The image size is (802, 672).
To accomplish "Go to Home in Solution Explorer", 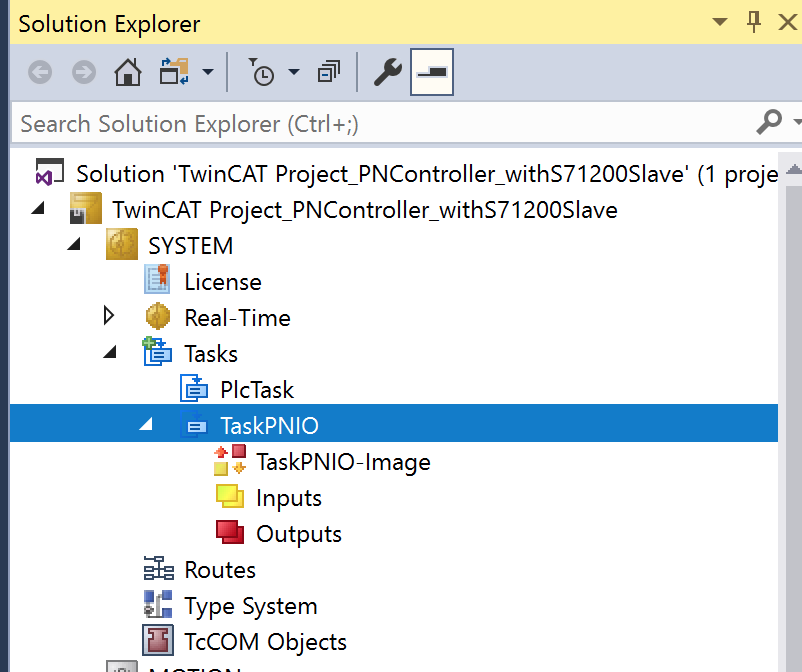I will coord(128,72).
